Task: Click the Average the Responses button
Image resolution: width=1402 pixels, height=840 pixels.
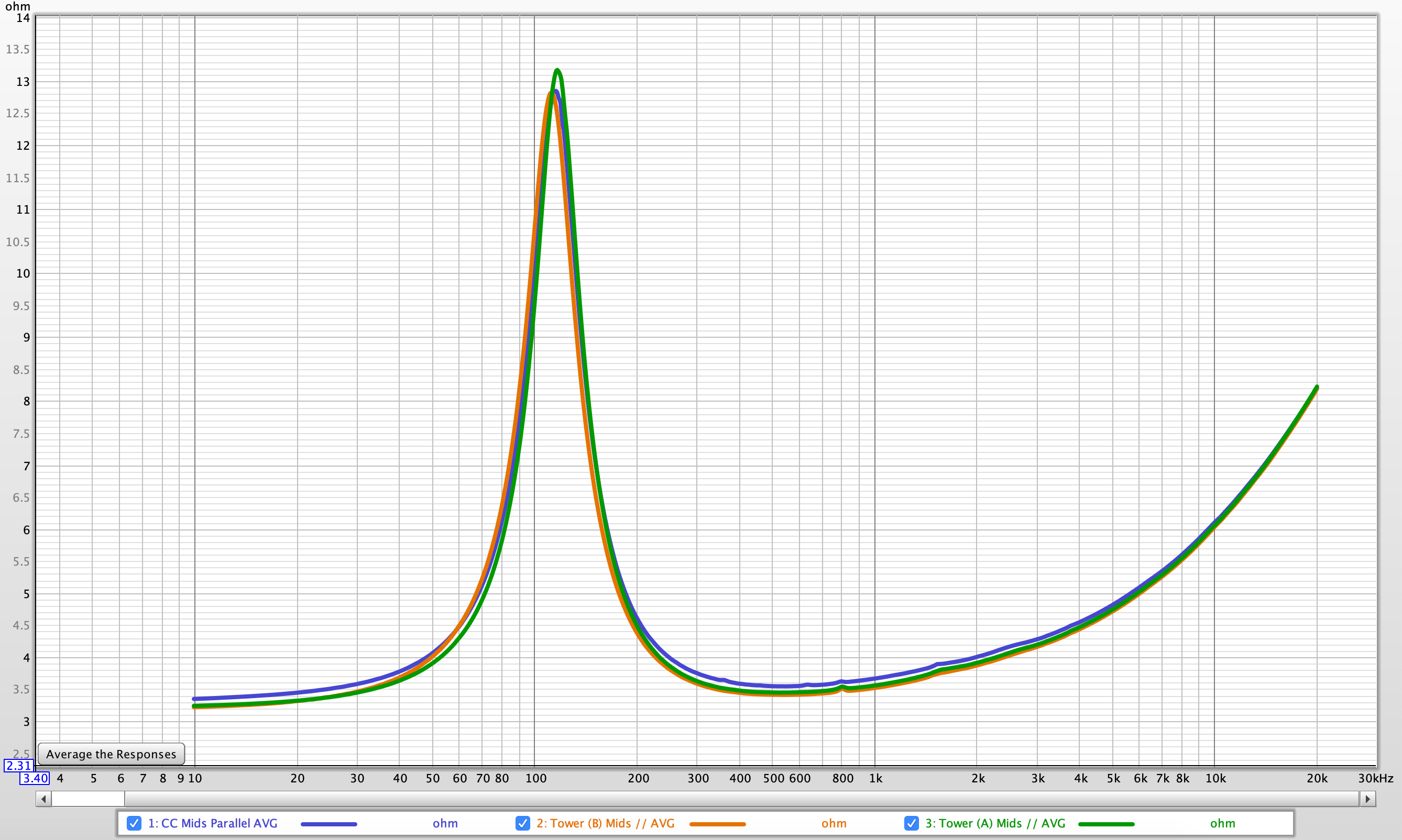Action: tap(111, 754)
